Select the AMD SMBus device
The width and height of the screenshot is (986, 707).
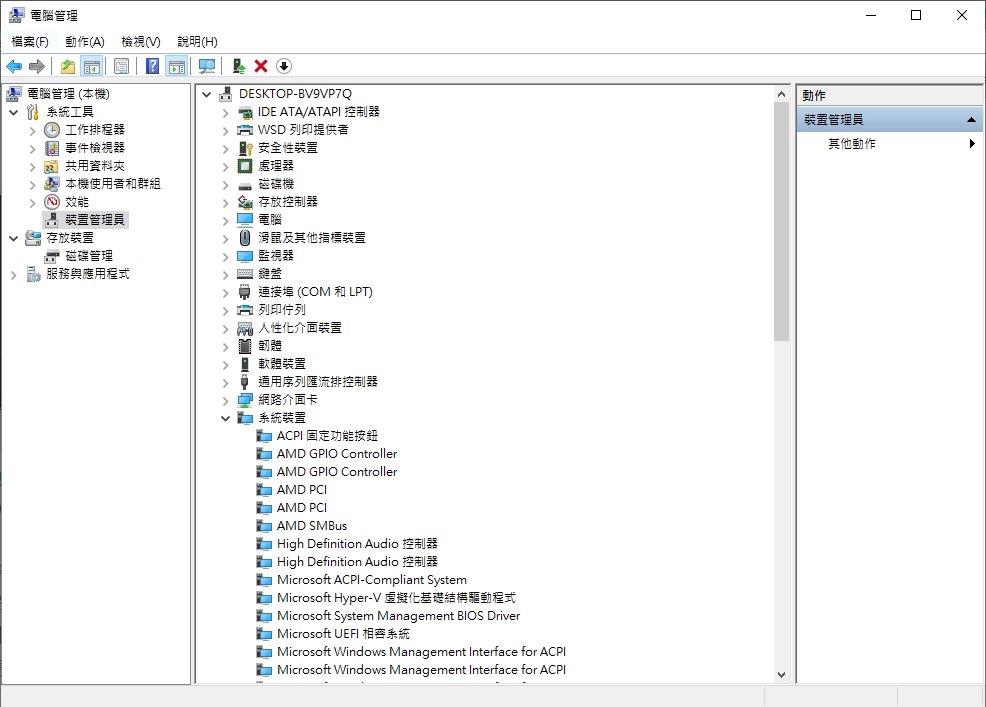click(x=312, y=526)
